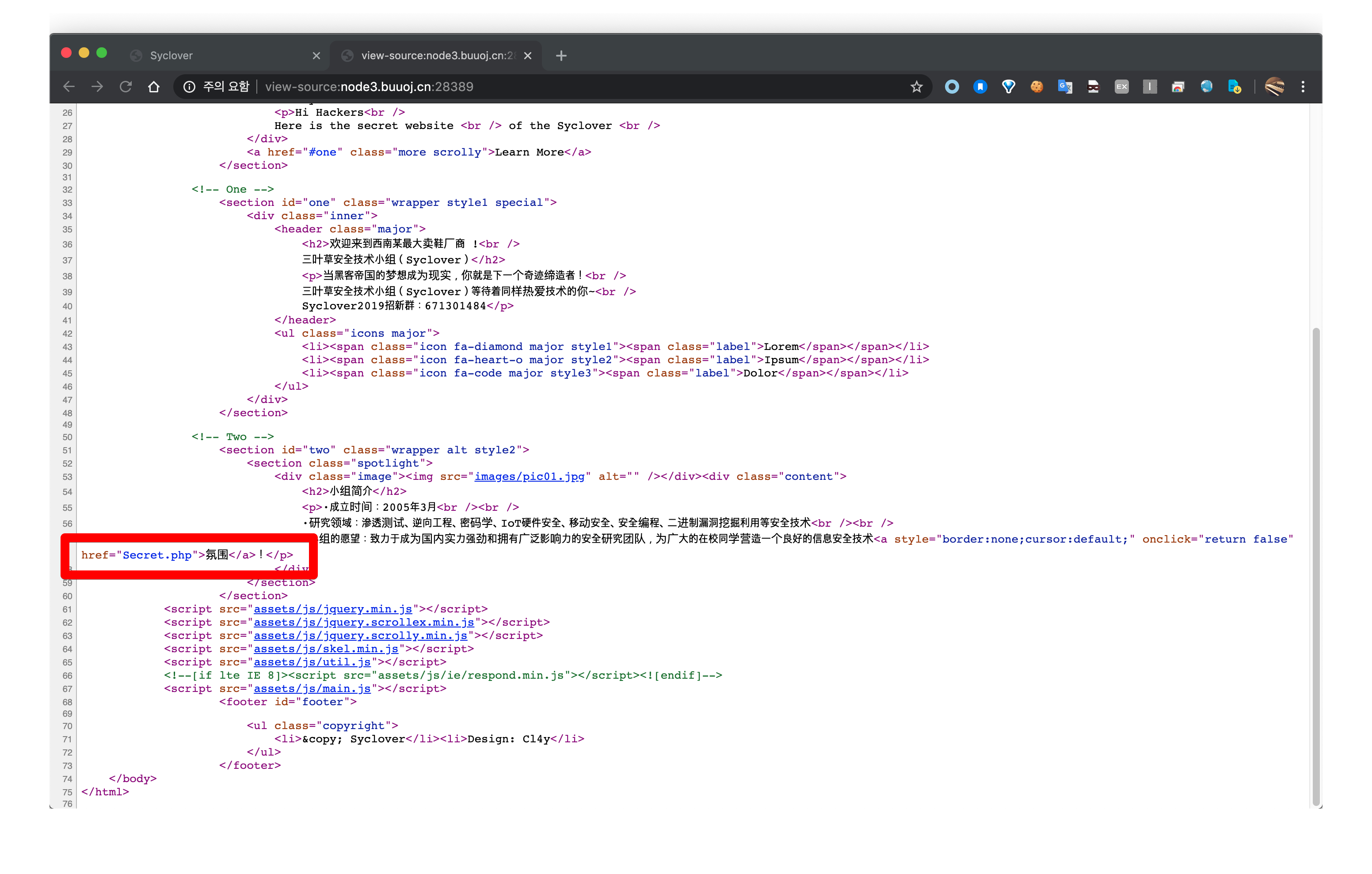Open a new browser tab
1372x874 pixels.
click(x=561, y=55)
